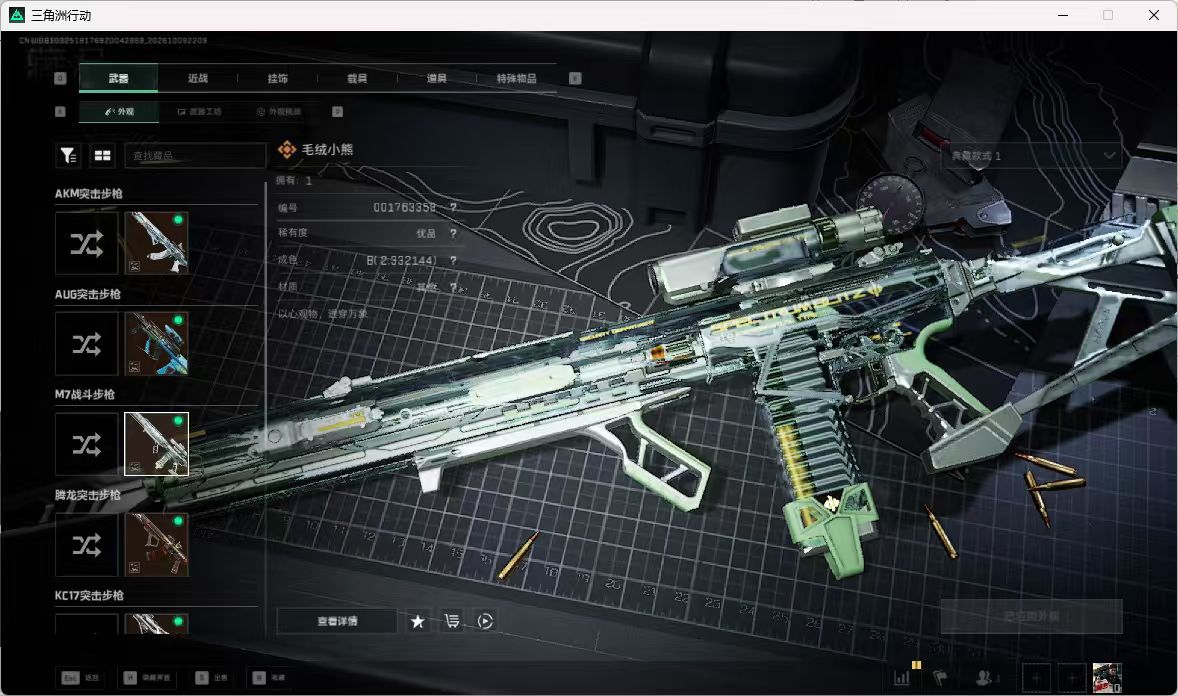Screen dimensions: 1178x696
Task: Switch to the grid view layout icon
Action: [102, 156]
